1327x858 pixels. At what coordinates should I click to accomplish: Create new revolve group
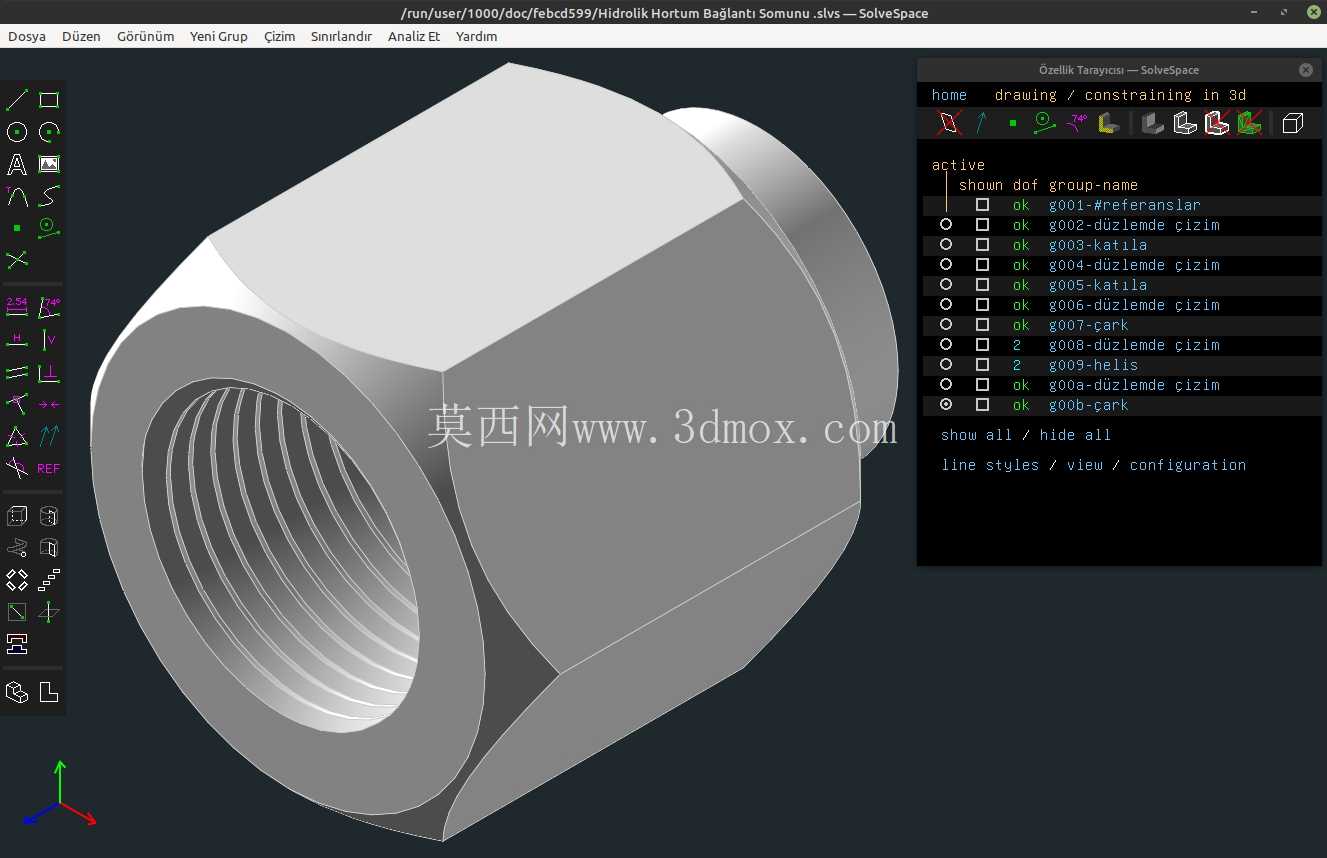click(49, 548)
